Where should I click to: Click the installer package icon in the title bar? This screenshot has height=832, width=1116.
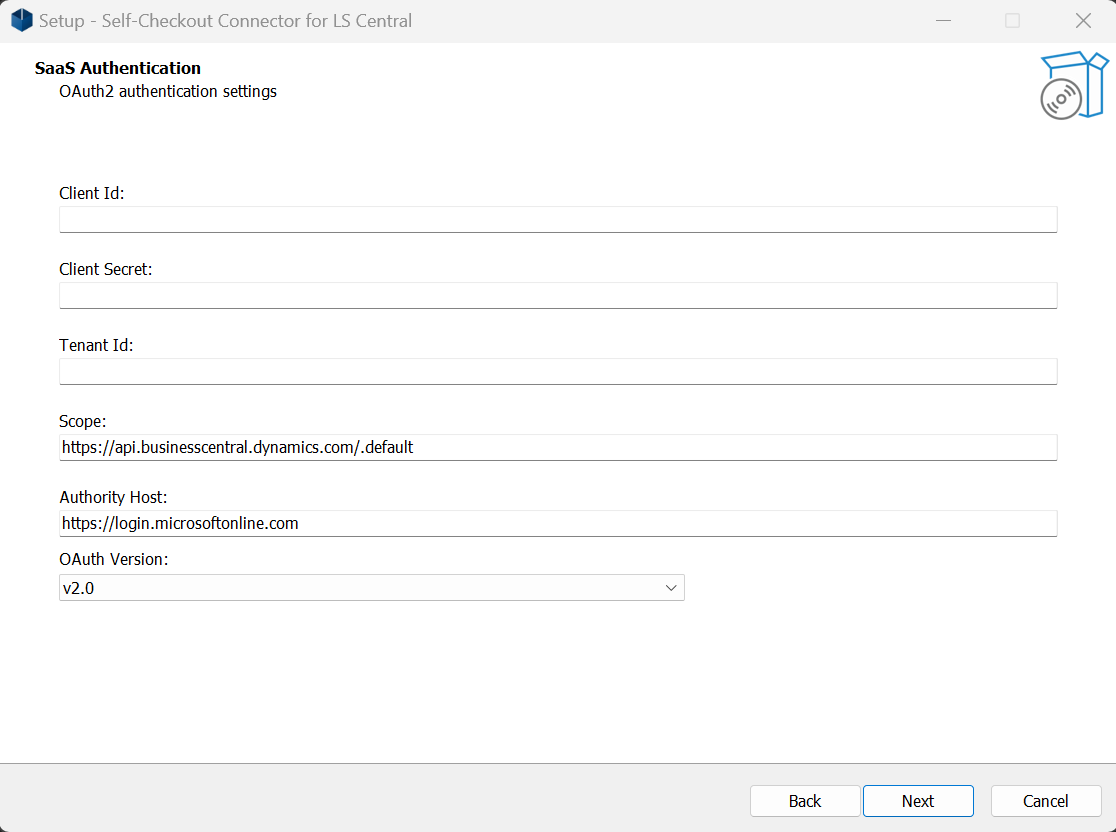pos(21,20)
